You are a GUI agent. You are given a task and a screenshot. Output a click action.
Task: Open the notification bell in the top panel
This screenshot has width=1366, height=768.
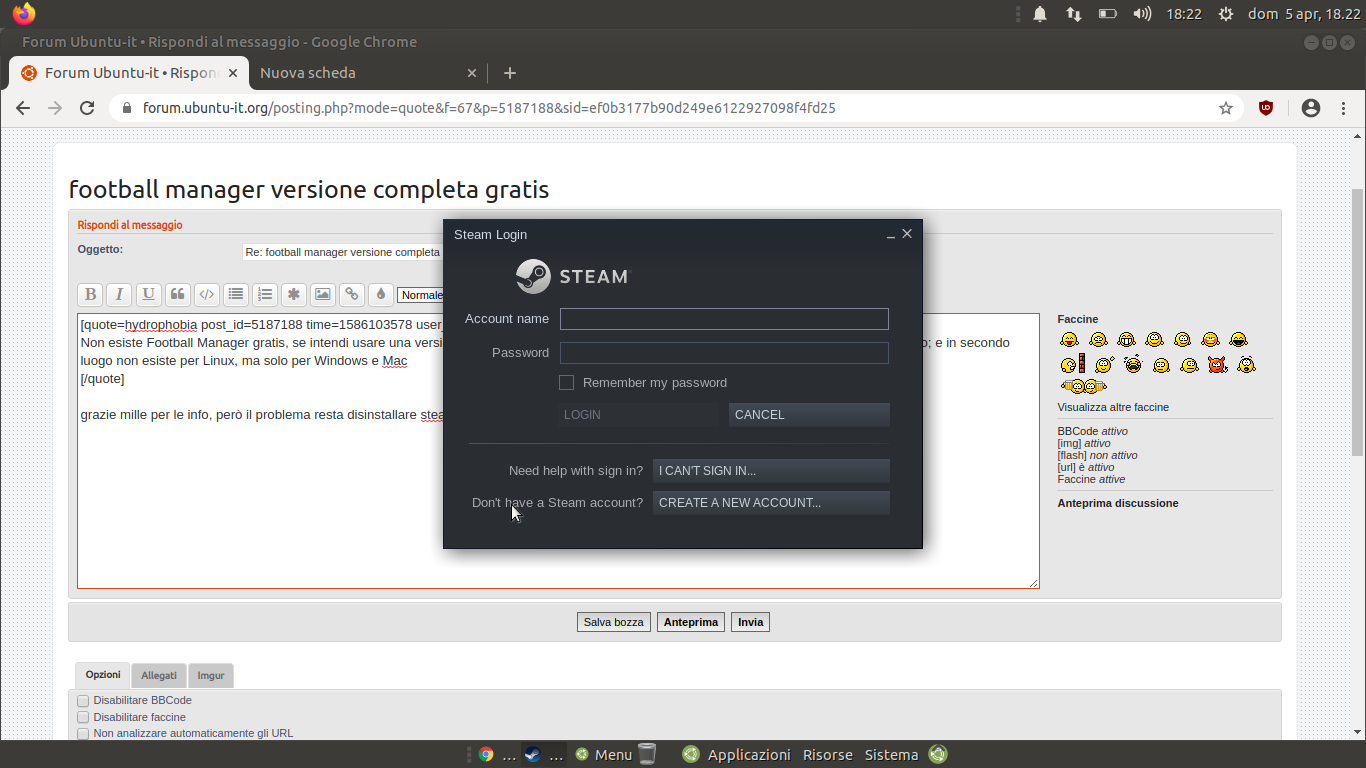(1040, 14)
